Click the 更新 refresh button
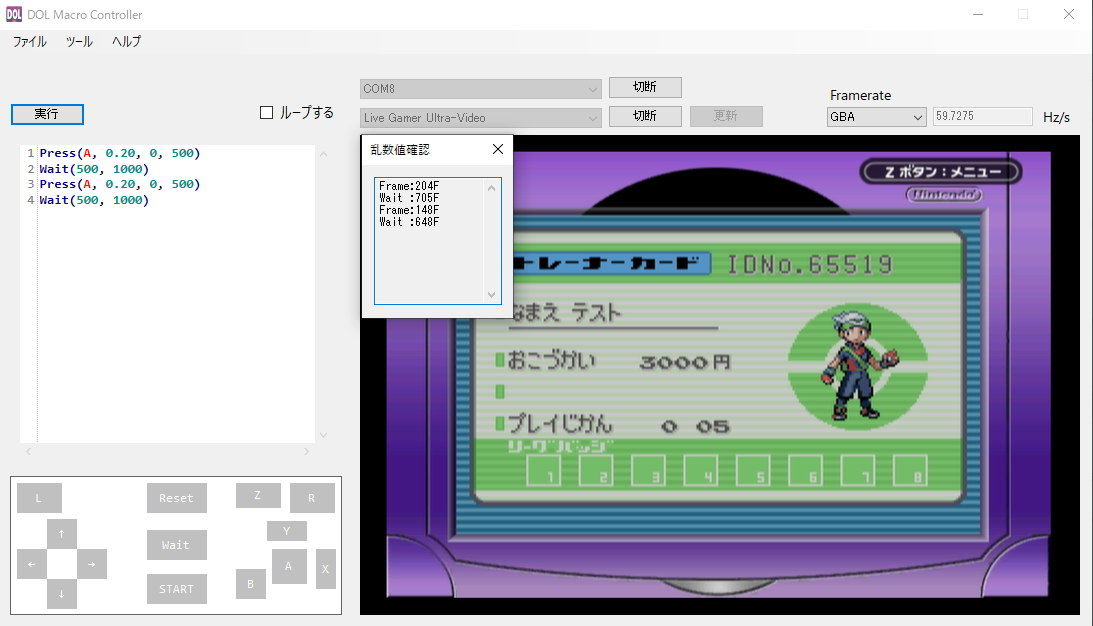 pyautogui.click(x=726, y=116)
